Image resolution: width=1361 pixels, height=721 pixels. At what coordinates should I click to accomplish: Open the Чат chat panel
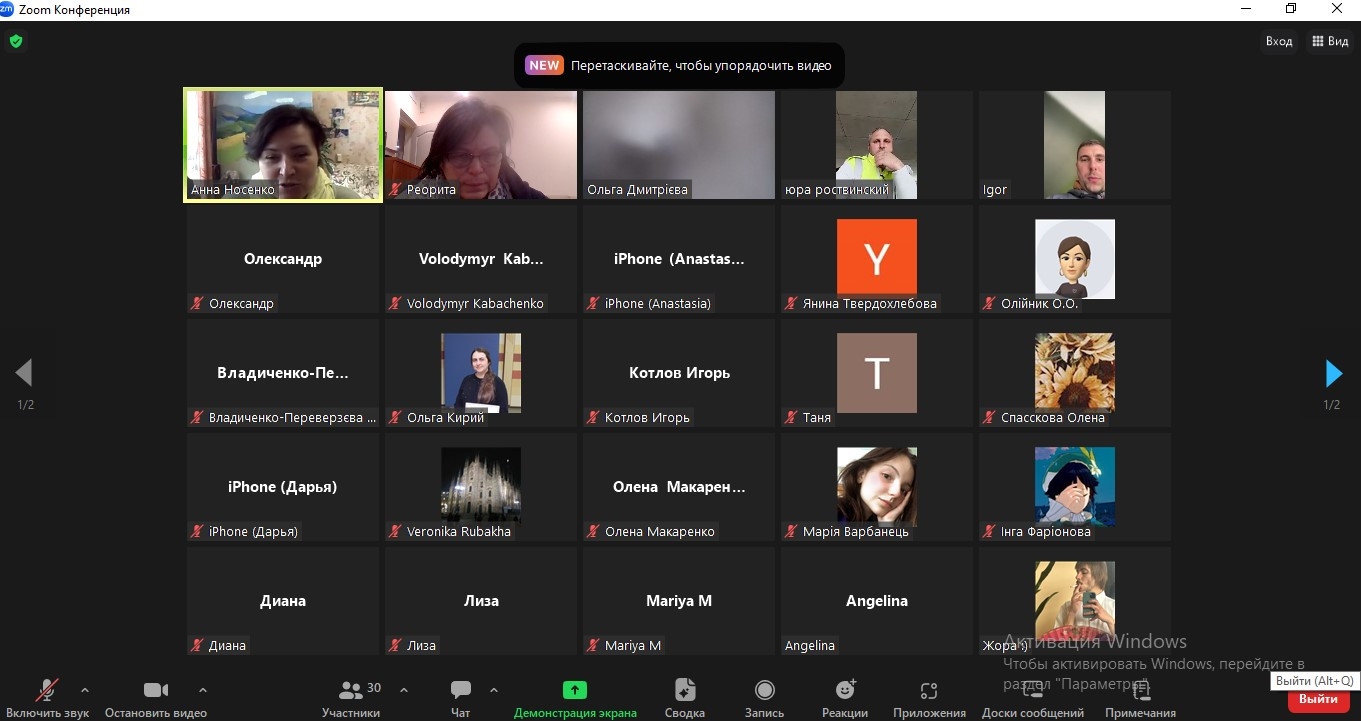pyautogui.click(x=461, y=697)
